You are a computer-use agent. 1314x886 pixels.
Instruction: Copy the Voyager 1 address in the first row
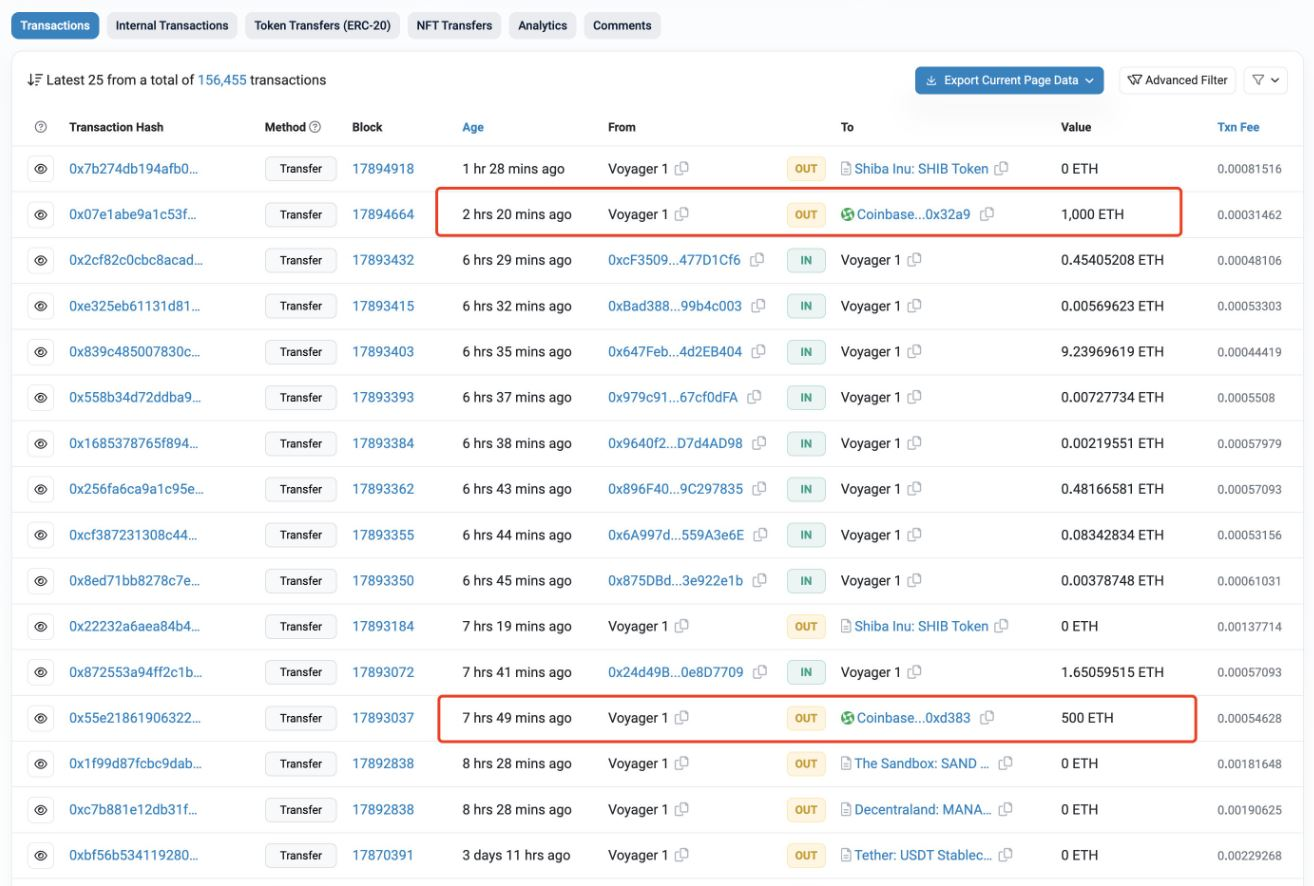[x=681, y=168]
